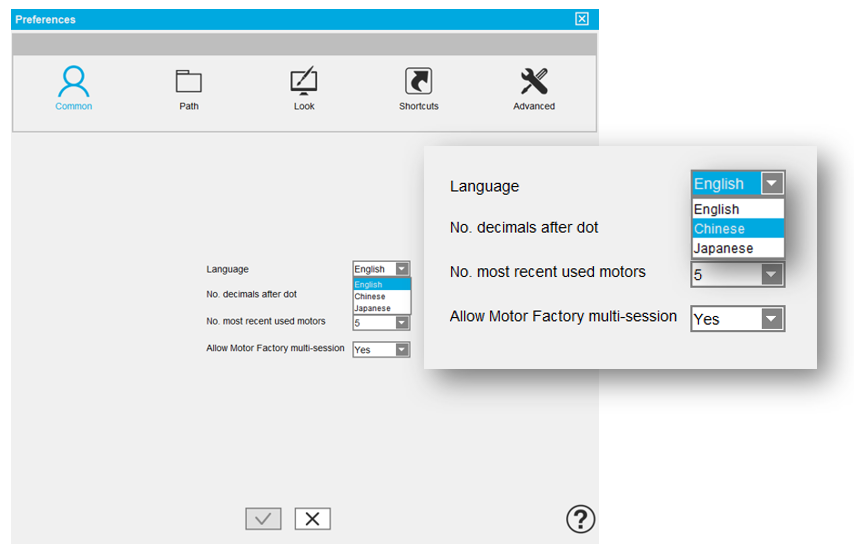Open multi-session dropdown in the small dialog

click(402, 350)
